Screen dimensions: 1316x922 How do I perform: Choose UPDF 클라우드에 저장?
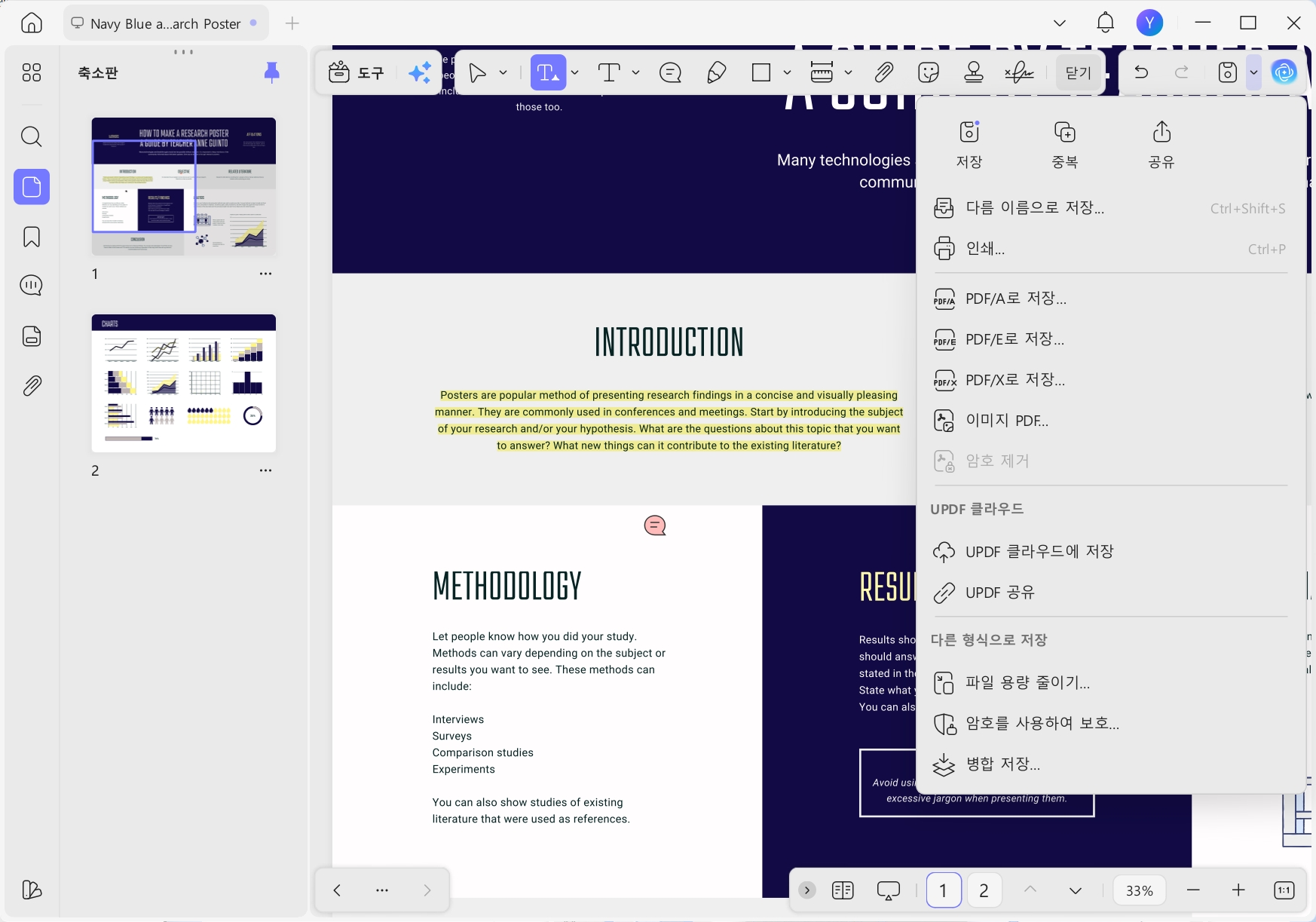coord(1109,552)
